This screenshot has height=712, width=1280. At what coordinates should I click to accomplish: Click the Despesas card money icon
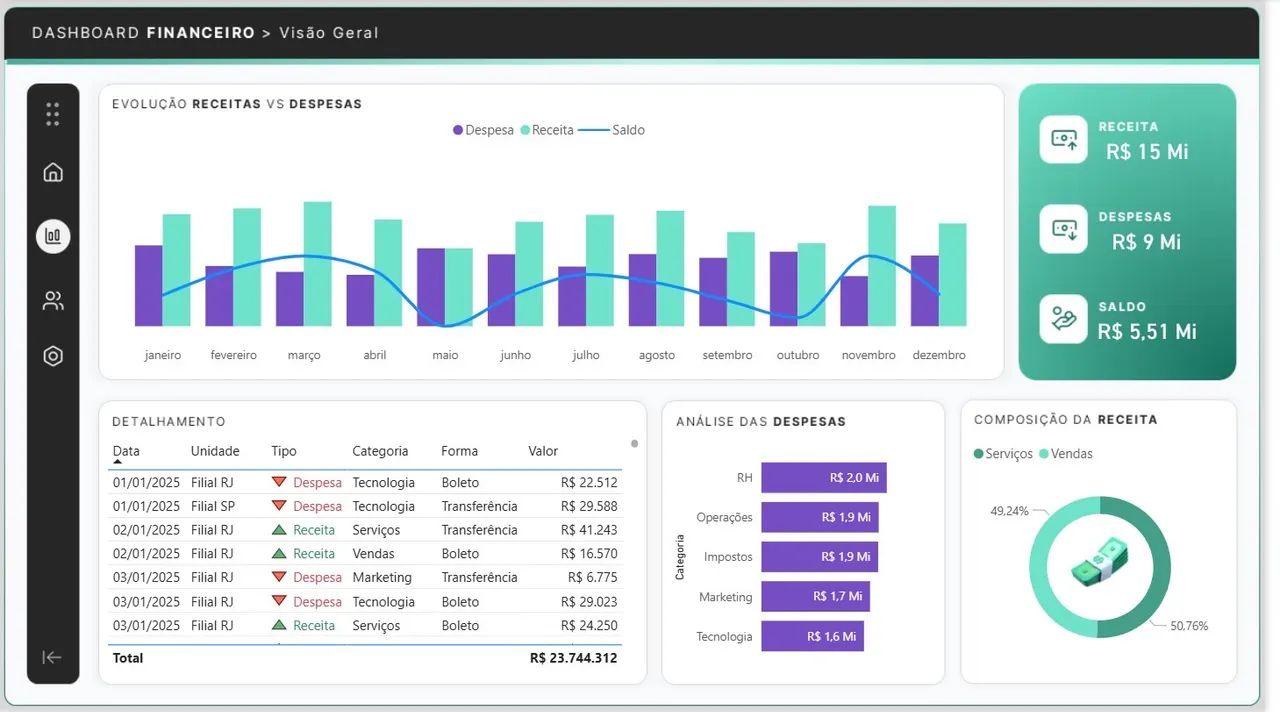point(1063,230)
